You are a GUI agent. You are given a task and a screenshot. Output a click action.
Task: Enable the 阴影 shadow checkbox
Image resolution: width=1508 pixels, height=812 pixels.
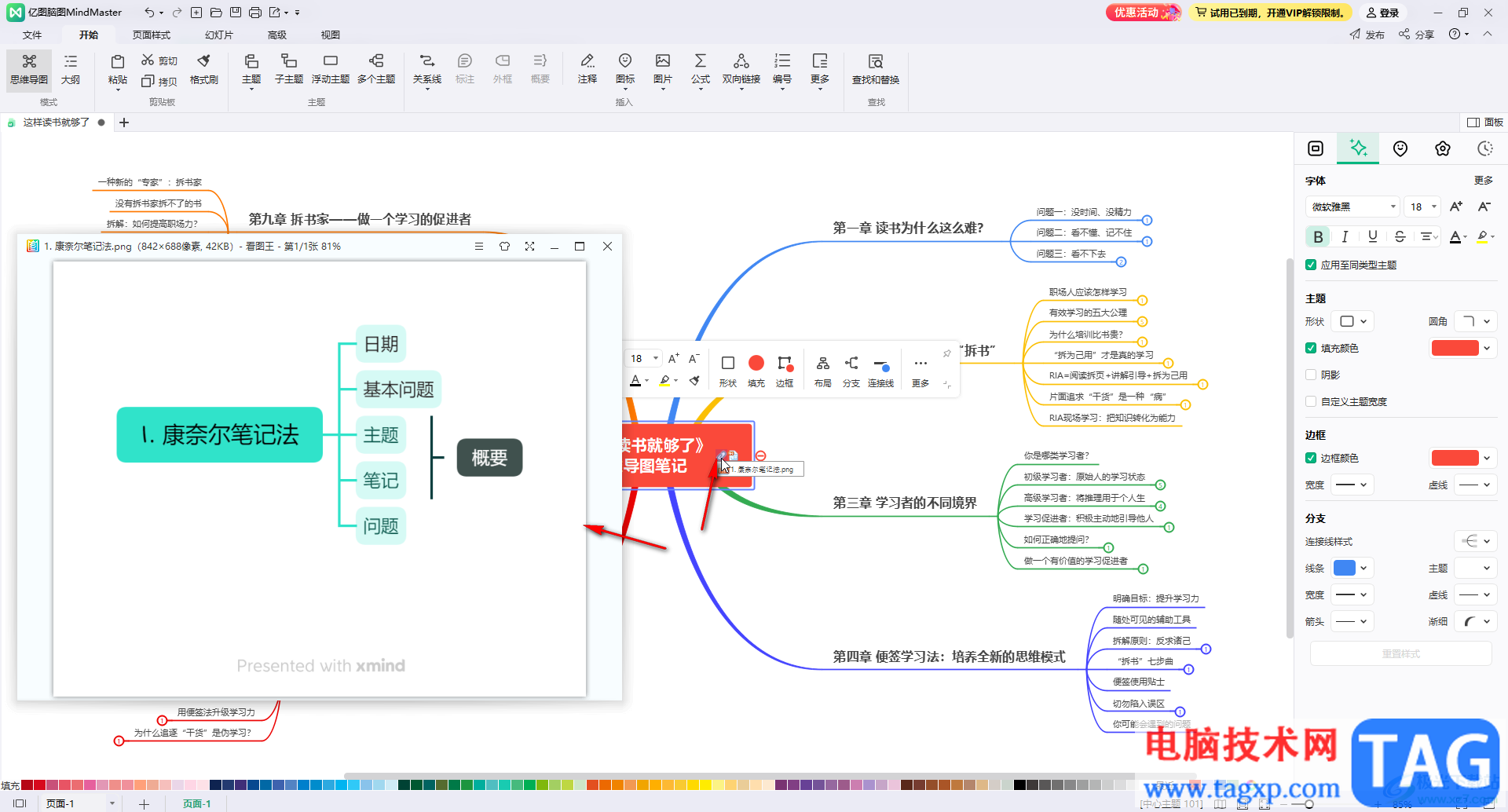(x=1311, y=375)
